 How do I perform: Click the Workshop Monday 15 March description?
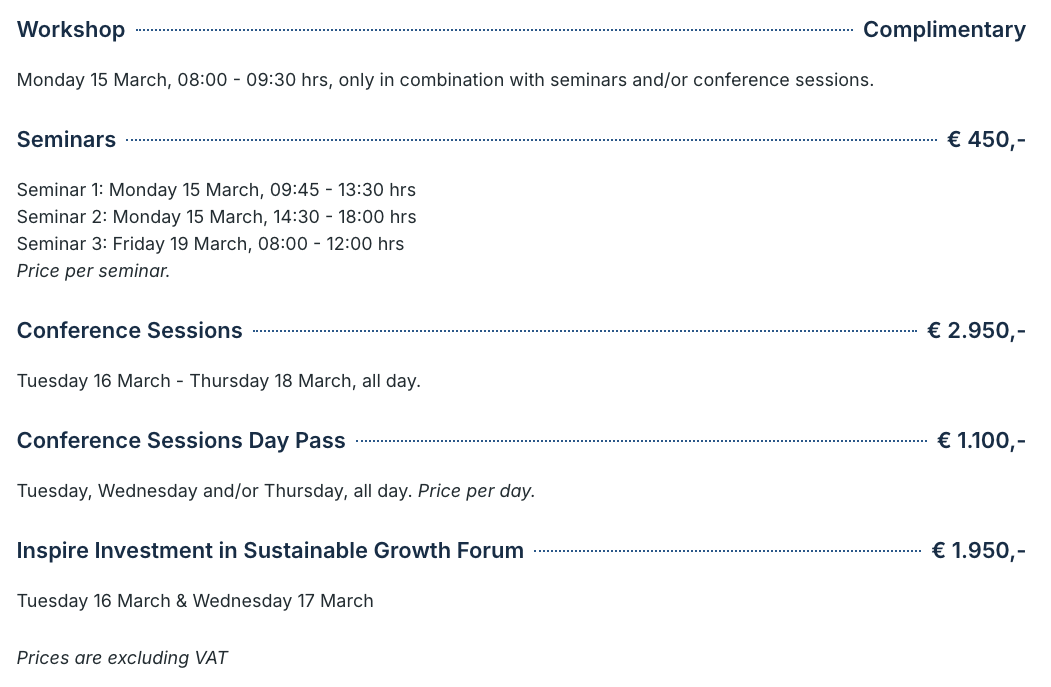click(445, 80)
